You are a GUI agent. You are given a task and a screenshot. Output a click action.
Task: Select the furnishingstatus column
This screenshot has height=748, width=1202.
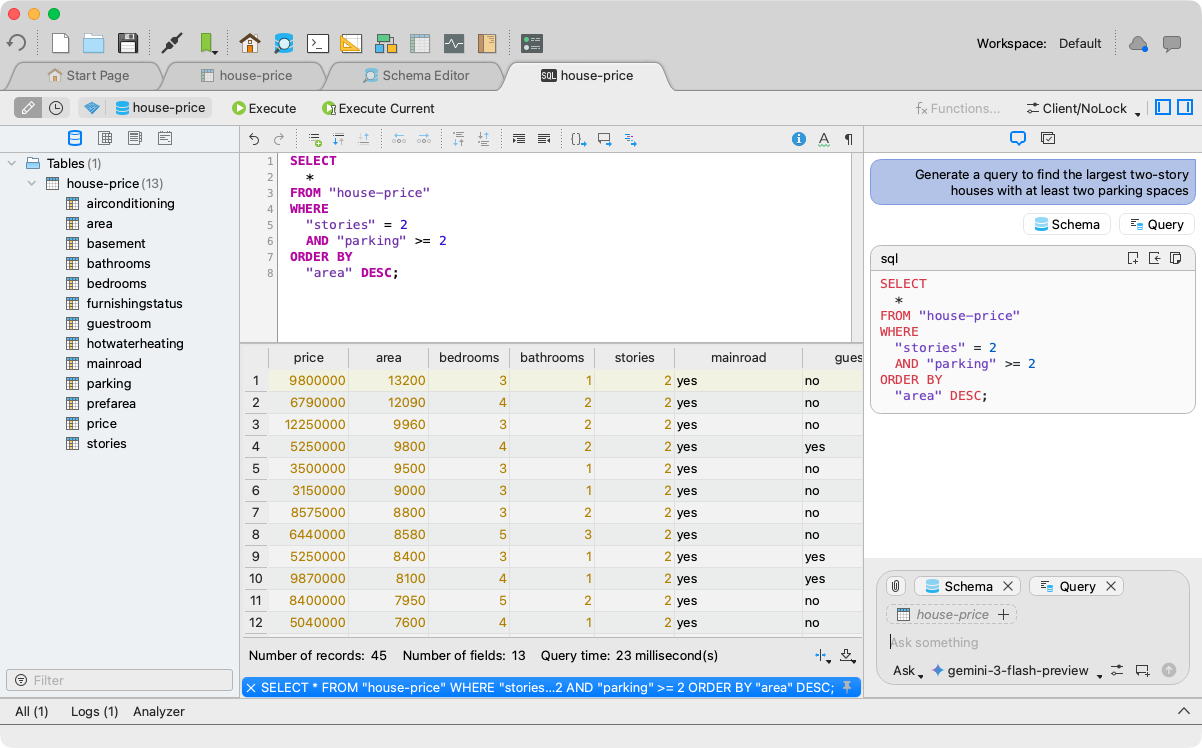(134, 303)
